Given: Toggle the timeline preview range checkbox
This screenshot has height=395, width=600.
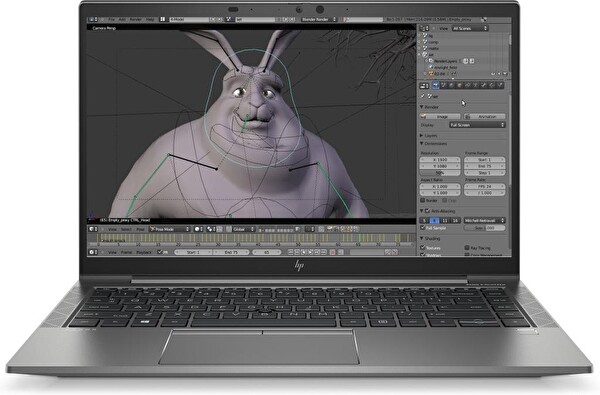Looking at the screenshot, I should point(160,252).
